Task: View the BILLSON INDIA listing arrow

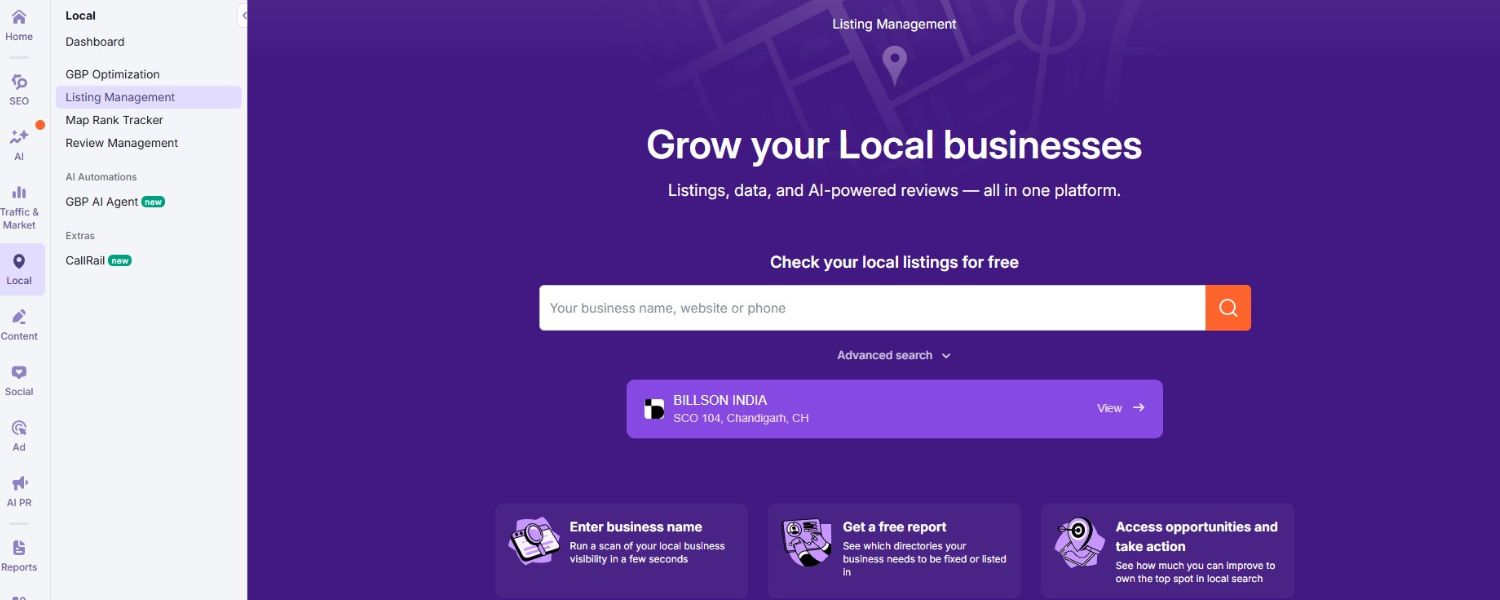Action: click(x=1138, y=408)
